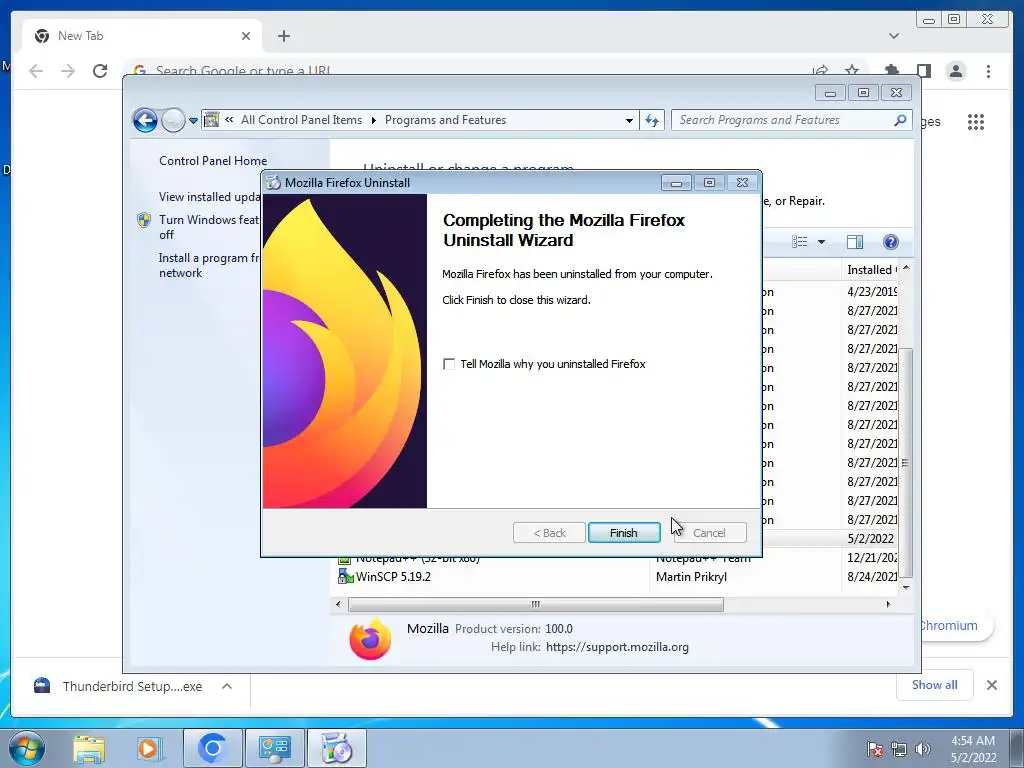
Task: Click Finish in Firefox Uninstall wizard
Action: [624, 533]
